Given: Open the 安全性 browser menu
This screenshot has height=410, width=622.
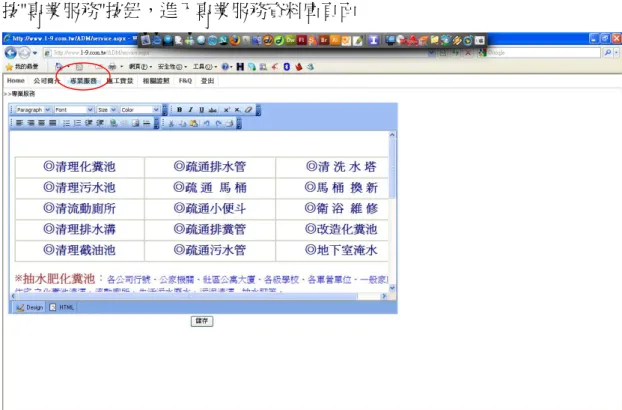Looking at the screenshot, I should click(172, 67).
